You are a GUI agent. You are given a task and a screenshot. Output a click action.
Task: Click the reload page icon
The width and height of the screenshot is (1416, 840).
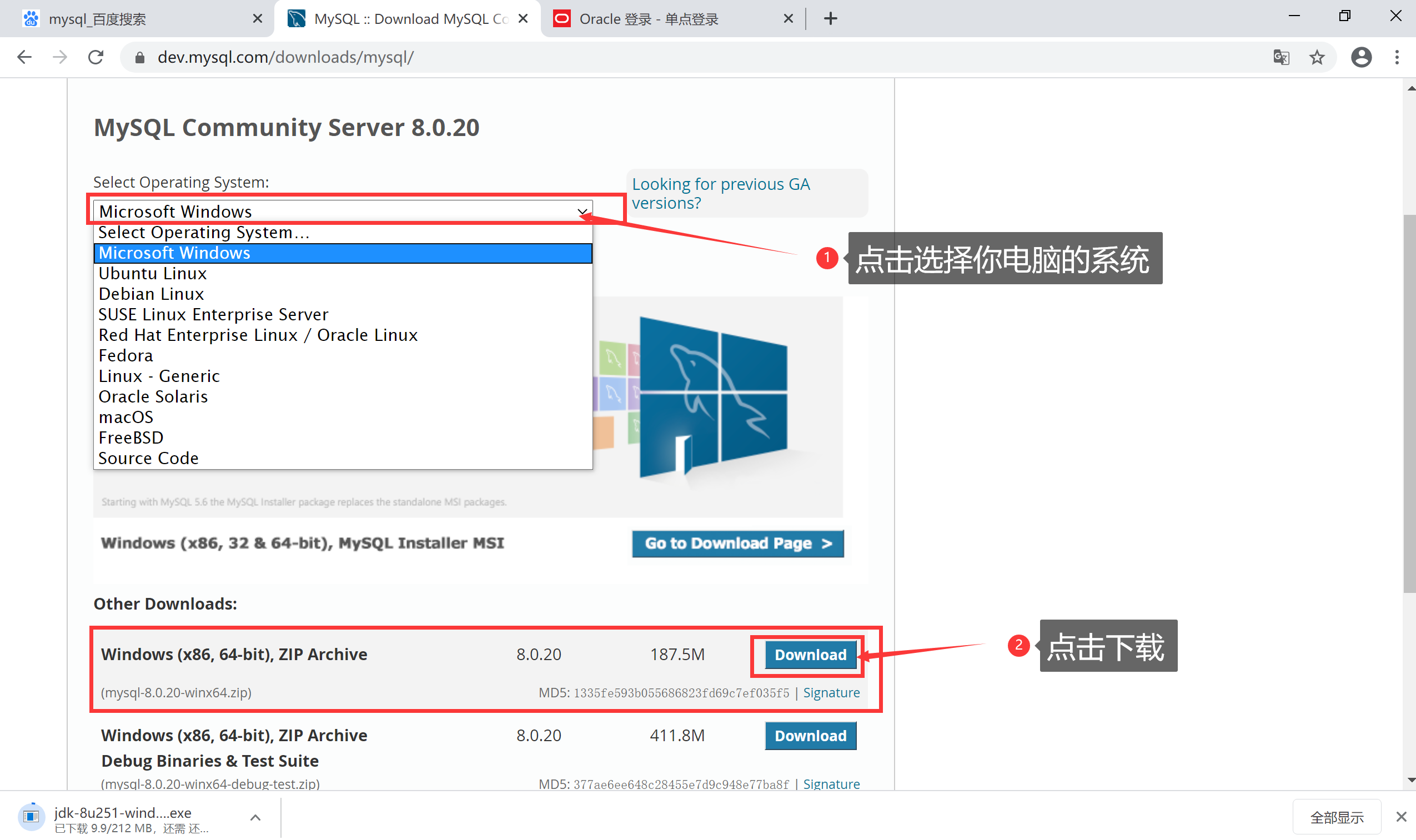[x=96, y=57]
